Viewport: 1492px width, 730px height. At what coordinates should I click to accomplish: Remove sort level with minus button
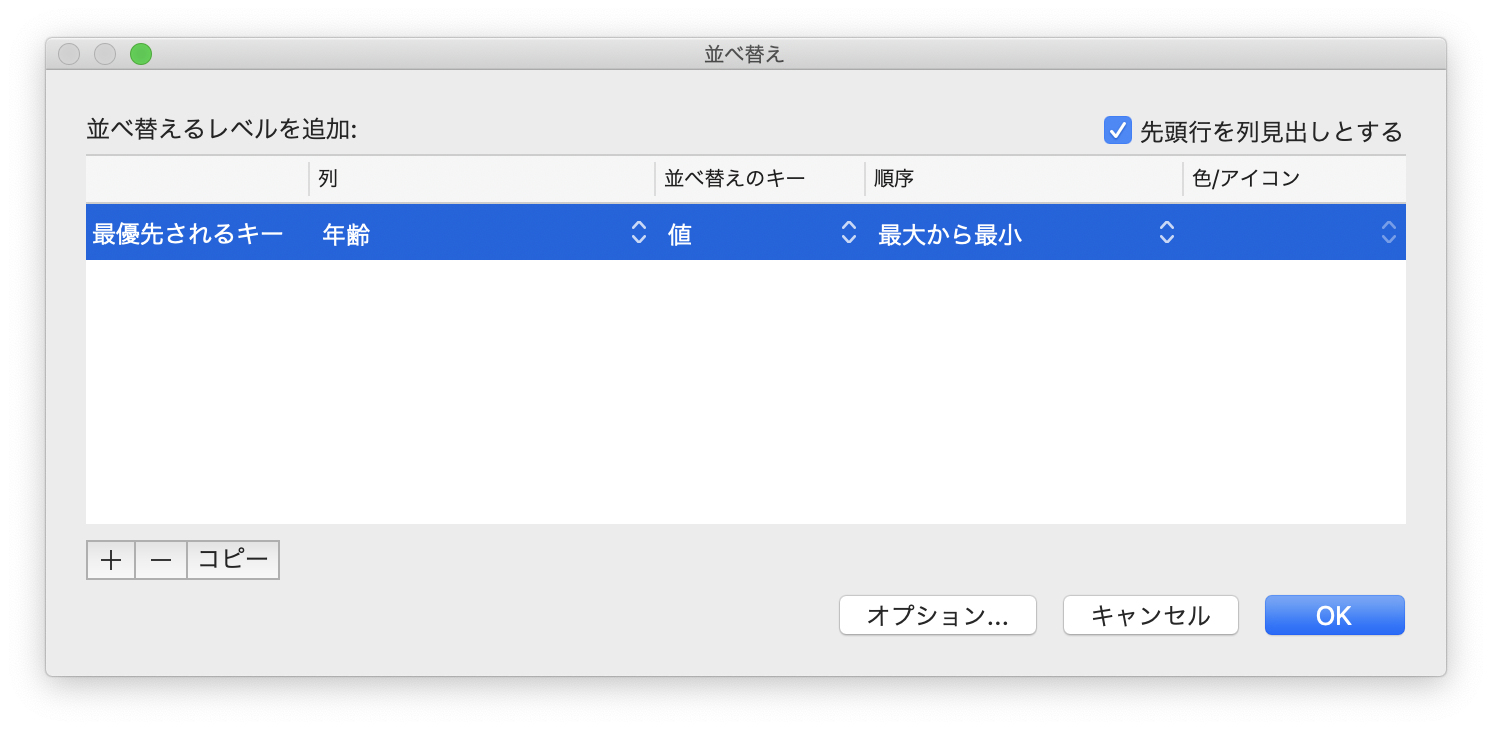pyautogui.click(x=161, y=560)
